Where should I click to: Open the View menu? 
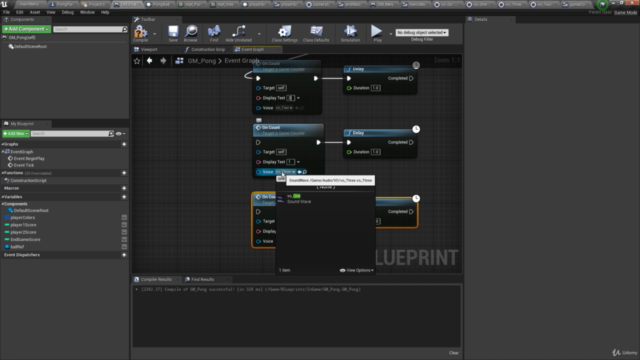click(x=51, y=12)
